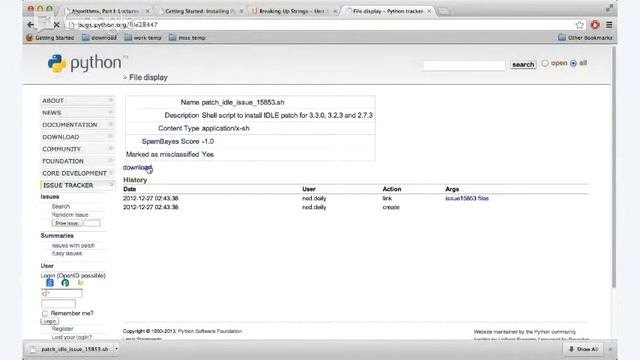Open the sidebar Search issues link

click(61, 207)
